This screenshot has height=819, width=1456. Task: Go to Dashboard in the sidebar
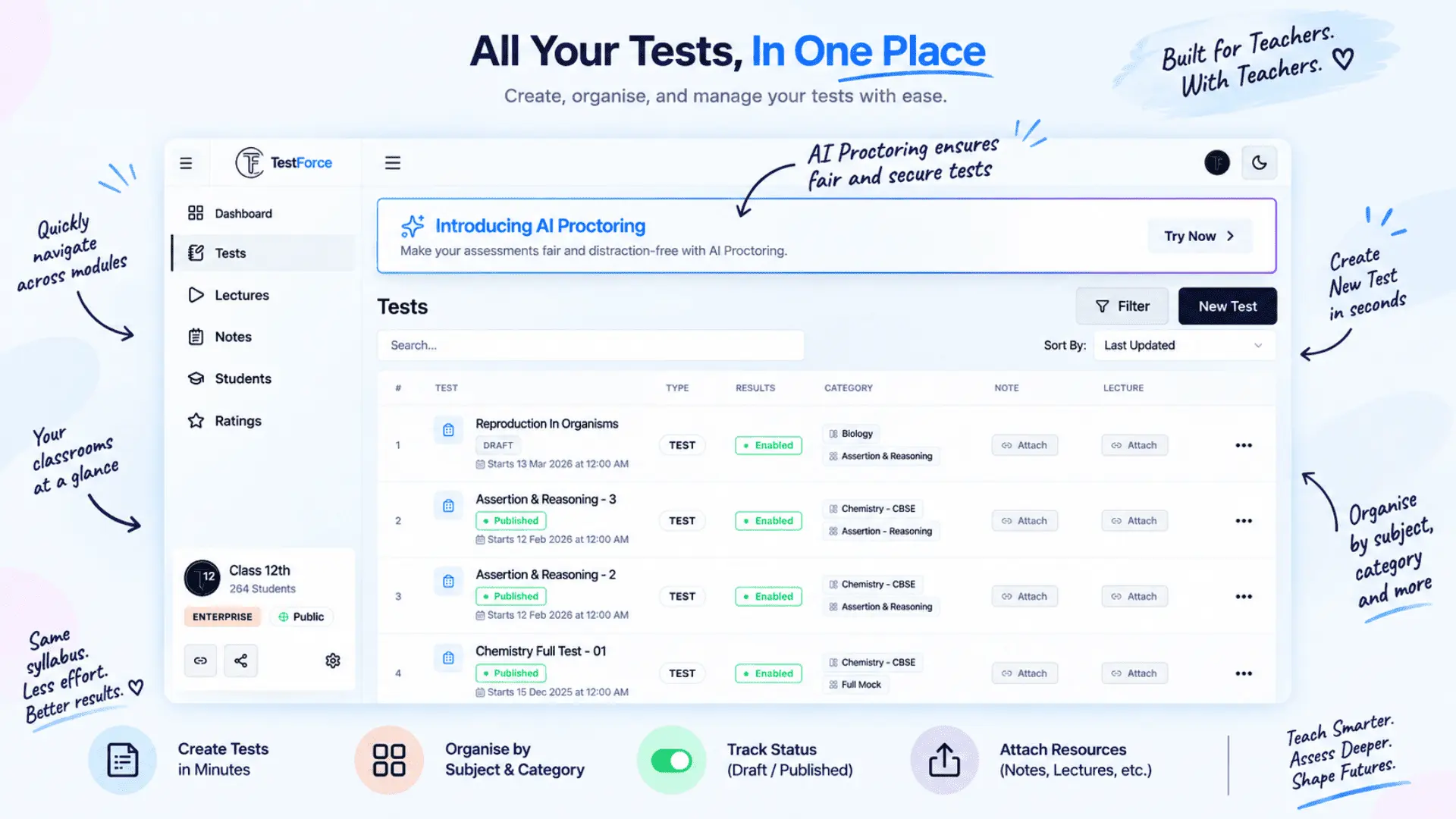coord(262,213)
